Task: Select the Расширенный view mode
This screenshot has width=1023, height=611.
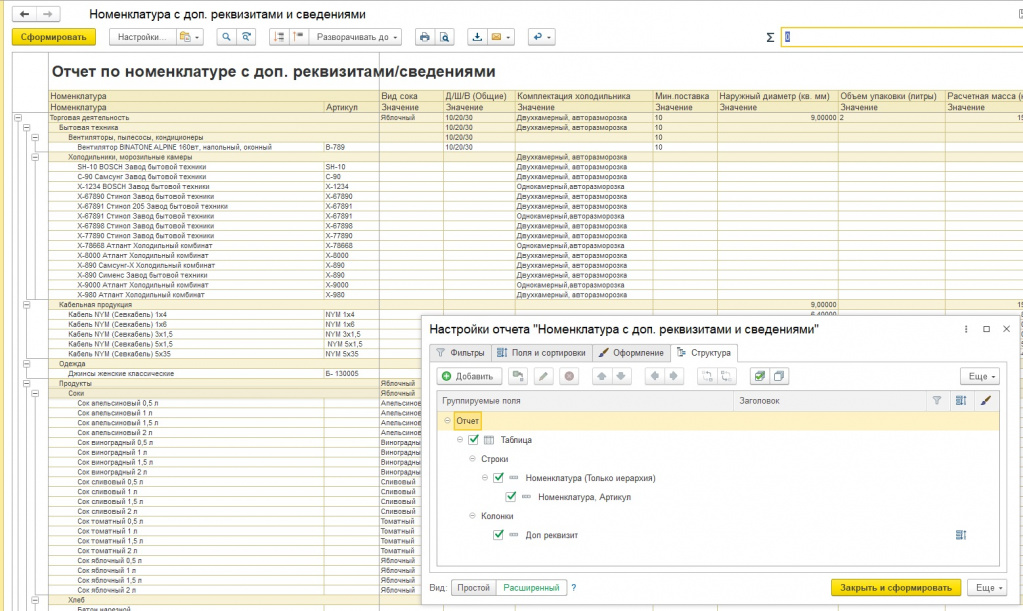Action: coord(531,588)
